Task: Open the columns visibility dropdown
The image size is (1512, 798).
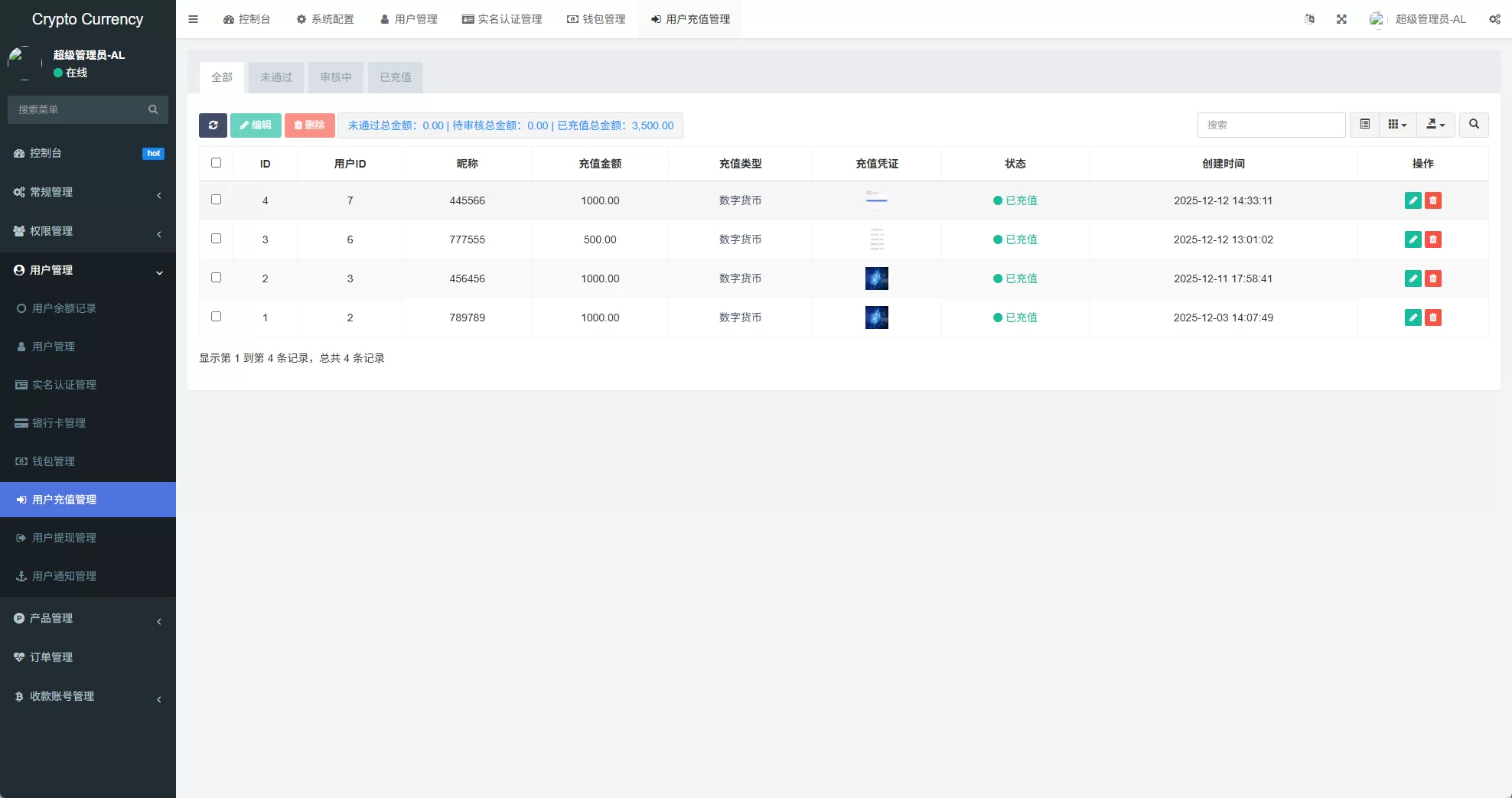Action: pyautogui.click(x=1397, y=125)
